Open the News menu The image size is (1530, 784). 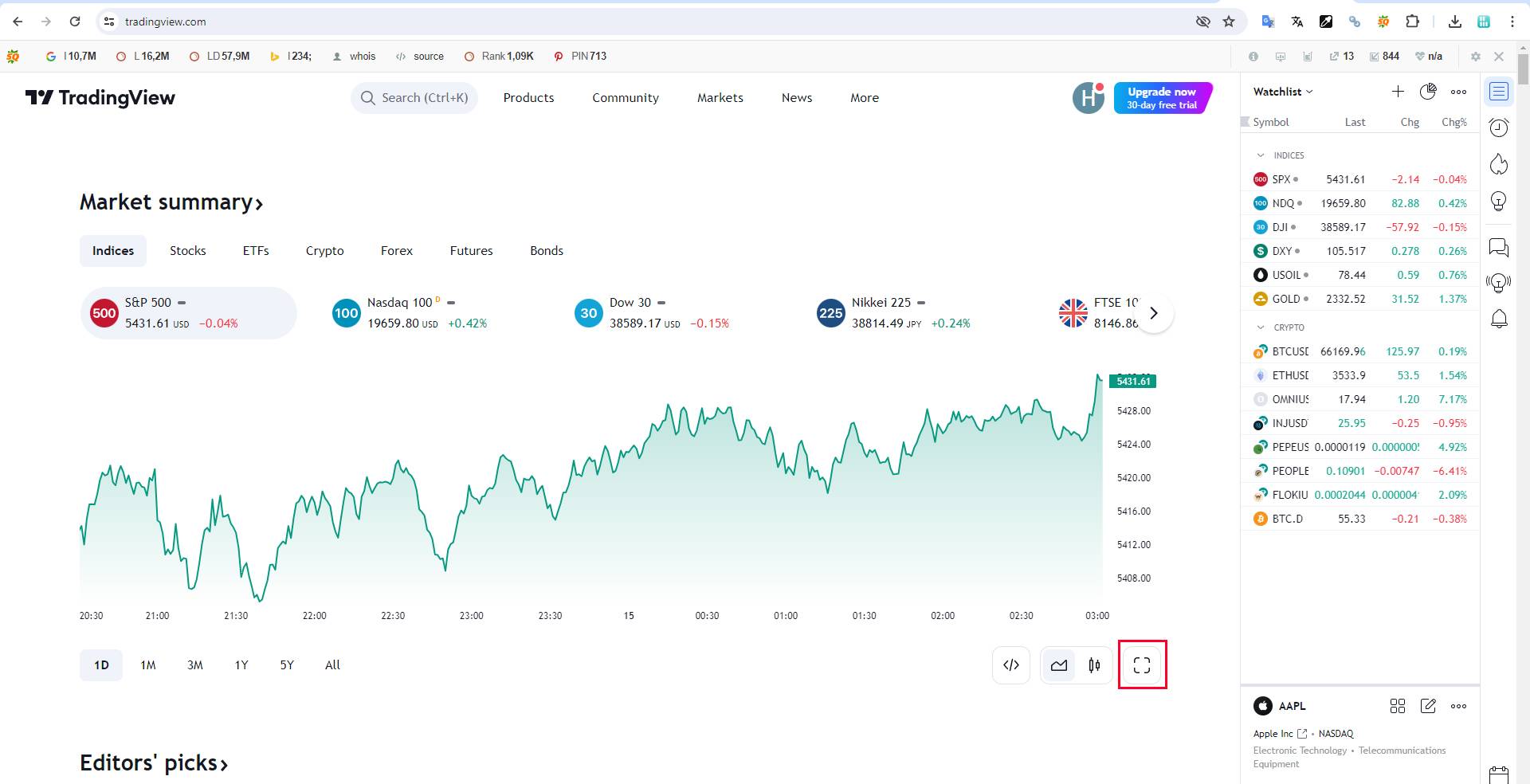point(797,98)
